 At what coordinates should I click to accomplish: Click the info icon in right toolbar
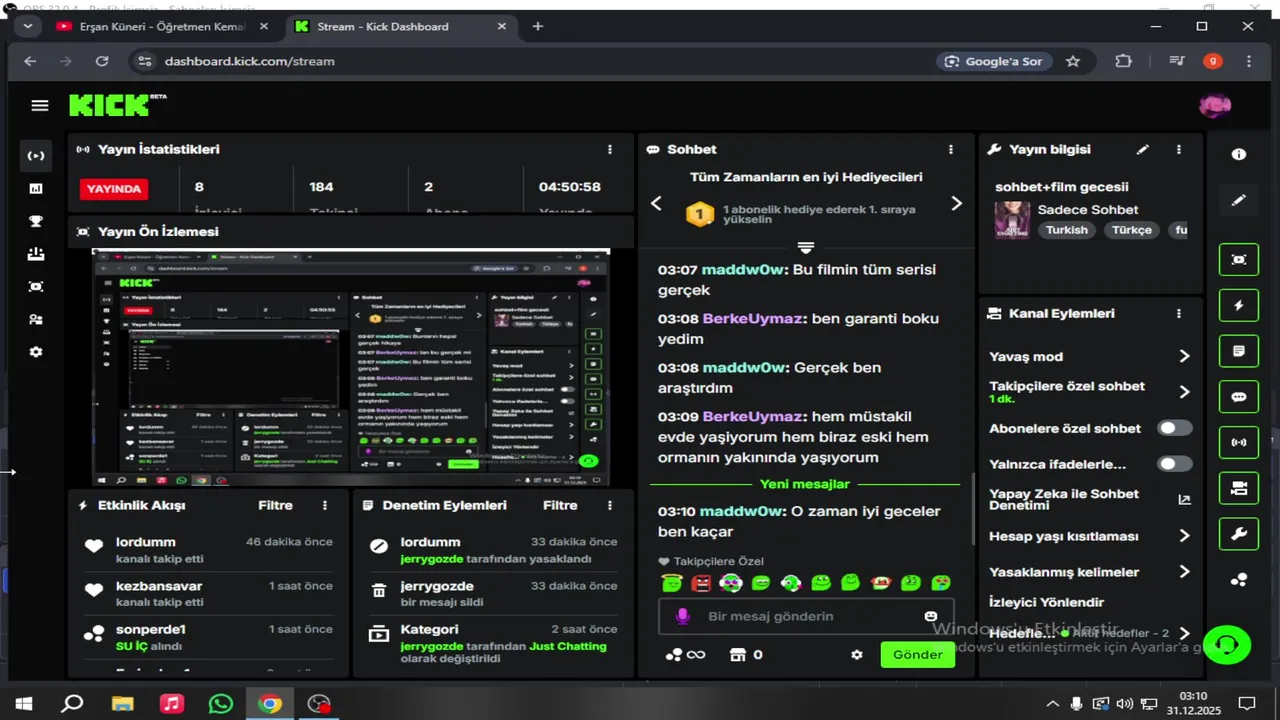point(1239,154)
